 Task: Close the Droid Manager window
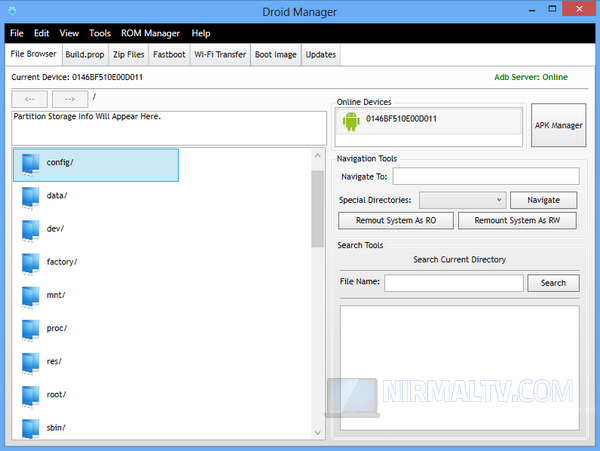click(579, 9)
